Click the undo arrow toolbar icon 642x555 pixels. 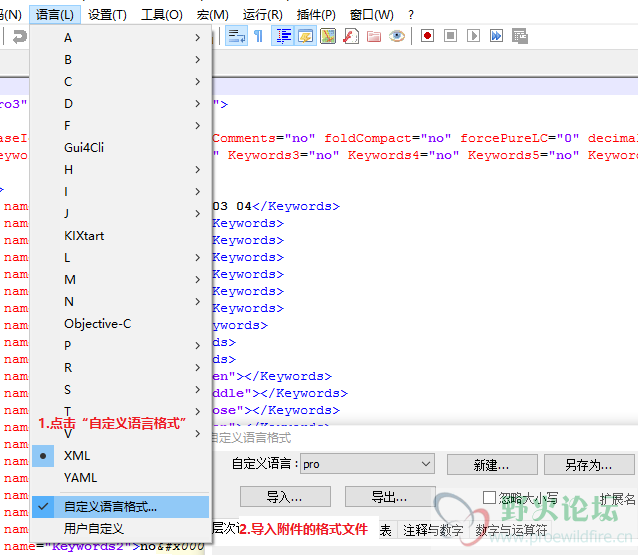click(19, 37)
